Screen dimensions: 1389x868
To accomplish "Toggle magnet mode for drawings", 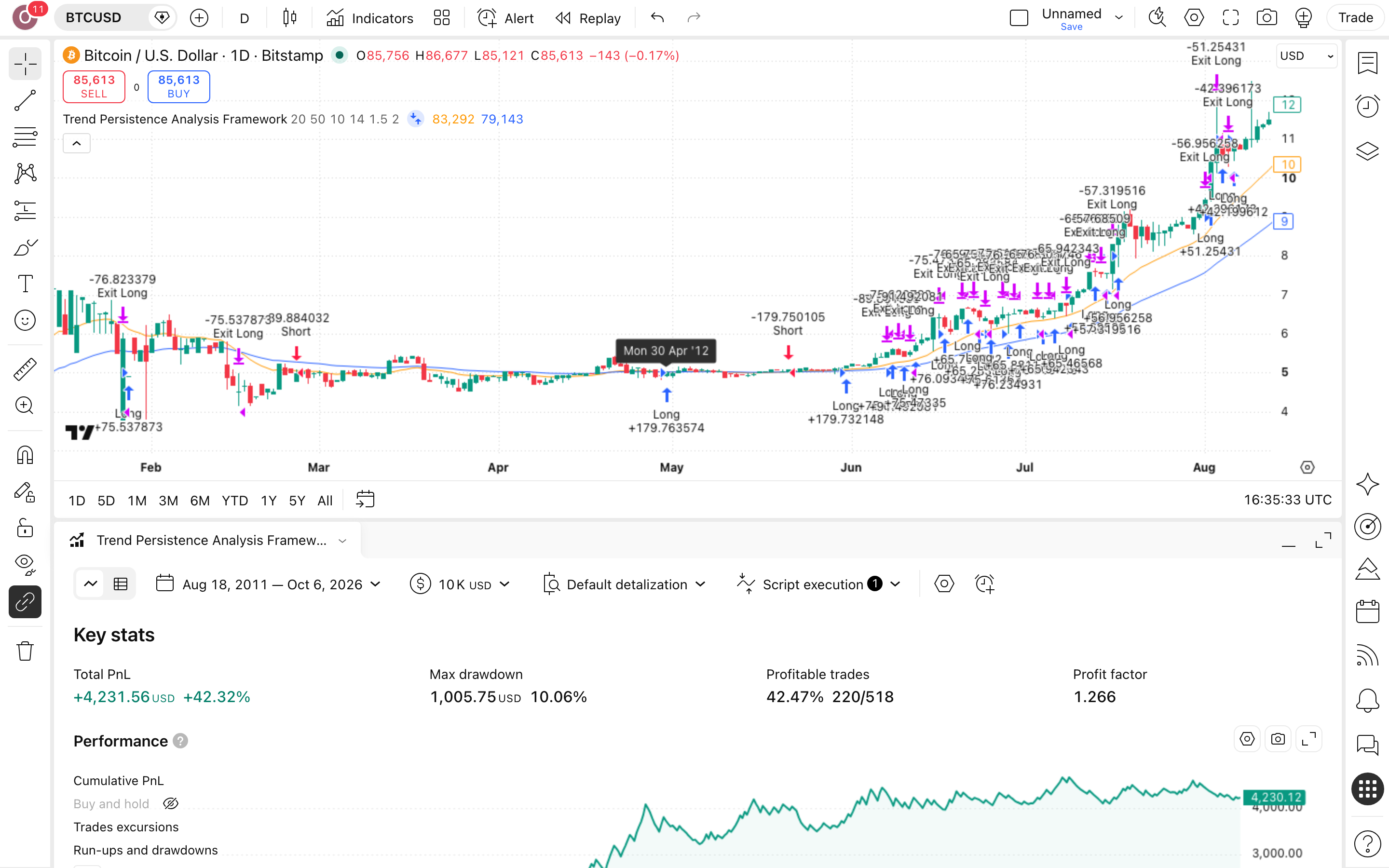I will tap(25, 455).
